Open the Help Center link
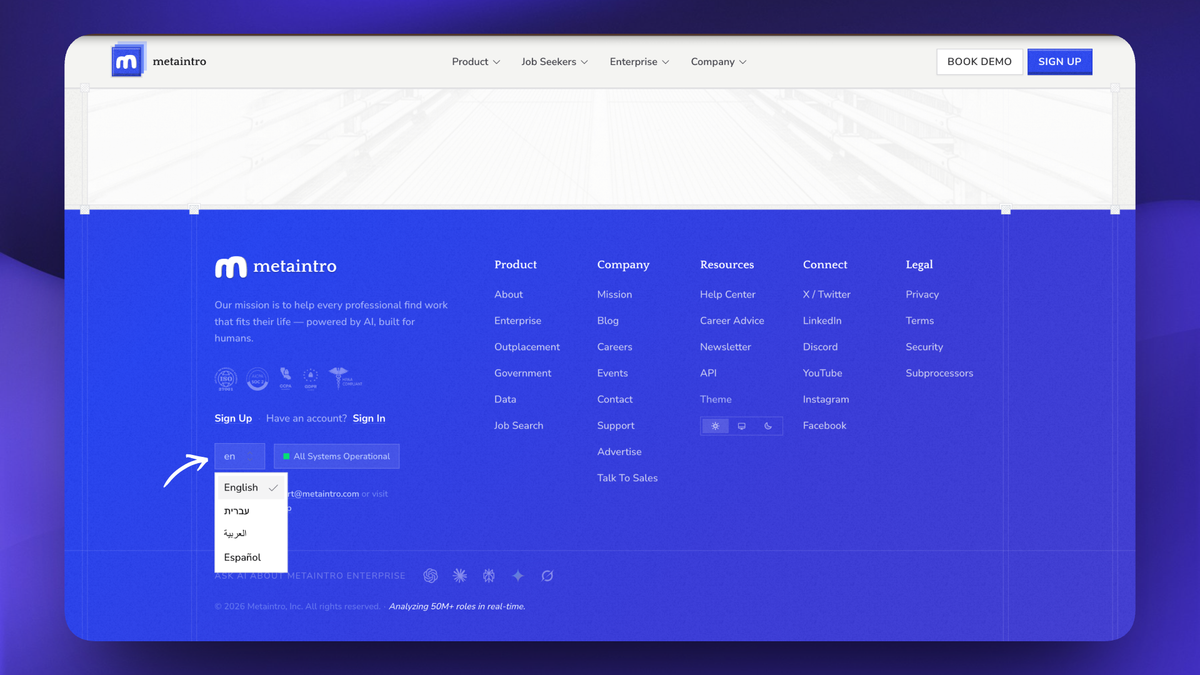The image size is (1200, 675). pos(728,295)
